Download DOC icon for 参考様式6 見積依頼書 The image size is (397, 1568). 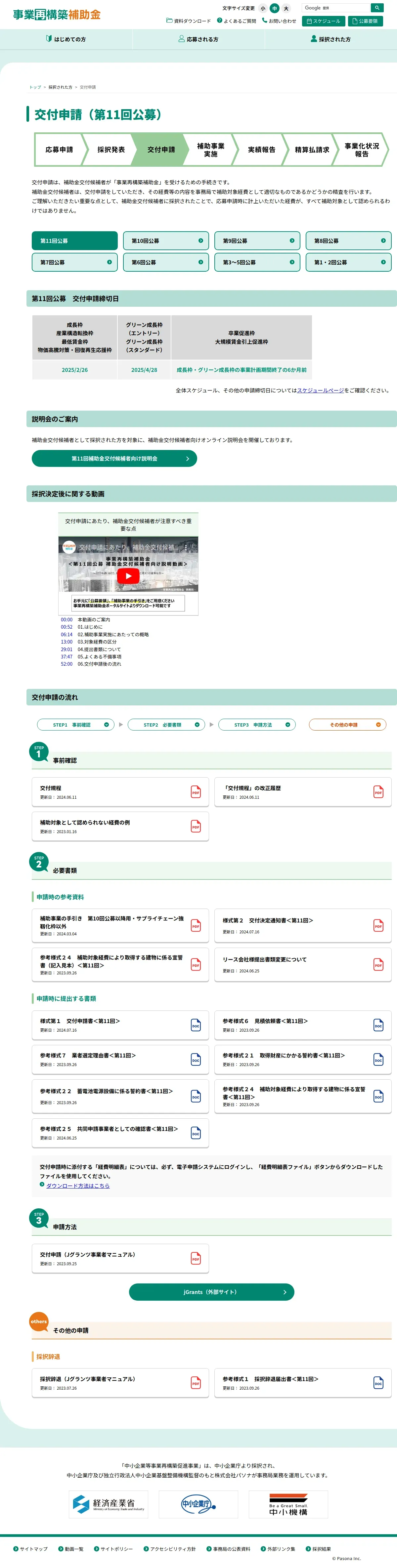(378, 1026)
